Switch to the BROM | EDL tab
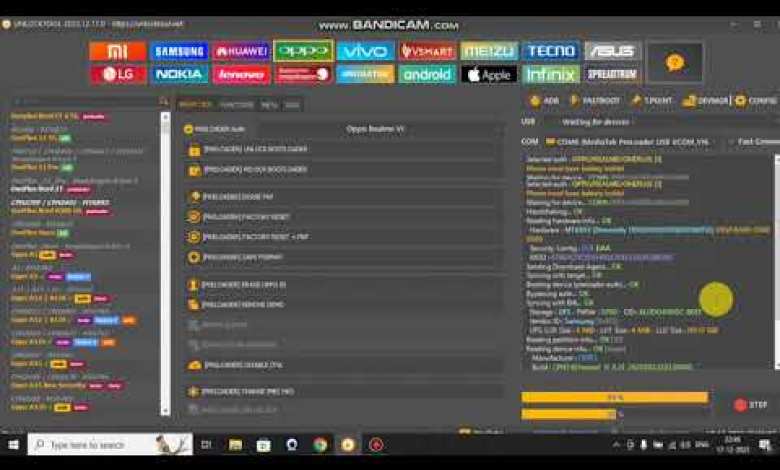This screenshot has height=470, width=780. (x=195, y=105)
